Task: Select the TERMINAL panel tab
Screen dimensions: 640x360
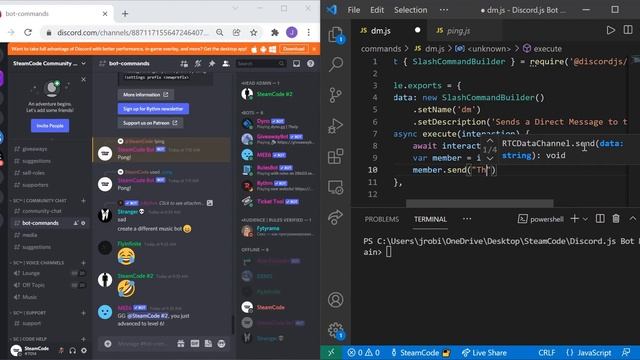Action: click(430, 219)
